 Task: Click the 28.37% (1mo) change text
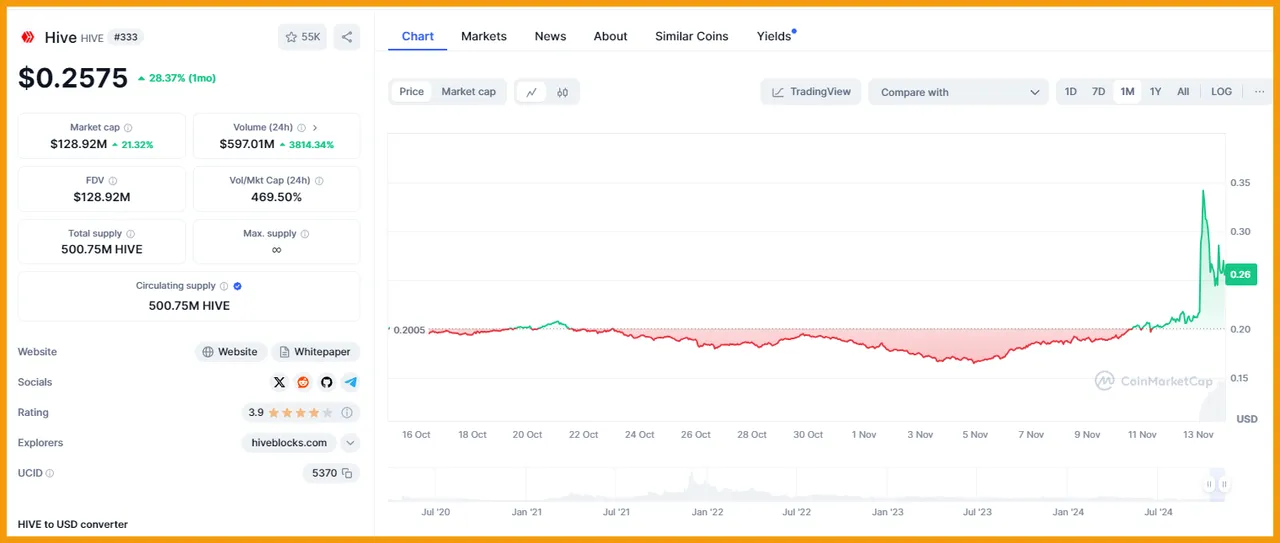[x=182, y=78]
